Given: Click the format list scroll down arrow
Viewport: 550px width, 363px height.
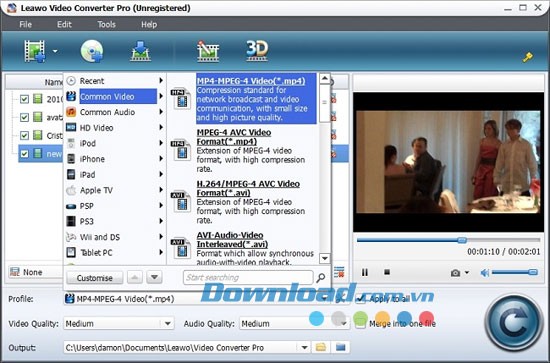Looking at the screenshot, I should click(325, 258).
